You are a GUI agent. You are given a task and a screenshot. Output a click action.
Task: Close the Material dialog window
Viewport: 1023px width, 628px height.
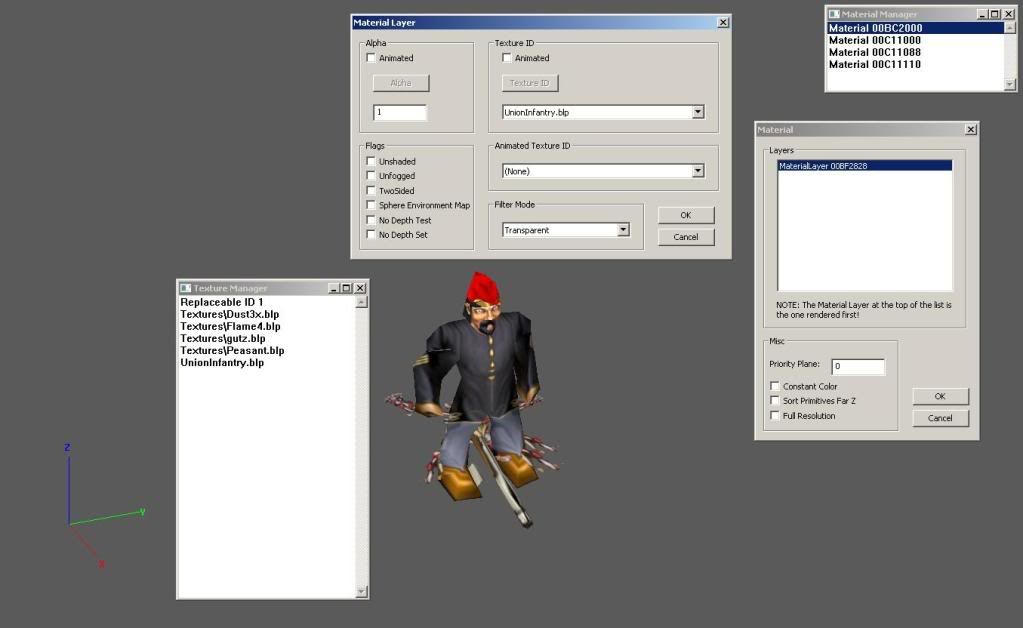pos(971,130)
